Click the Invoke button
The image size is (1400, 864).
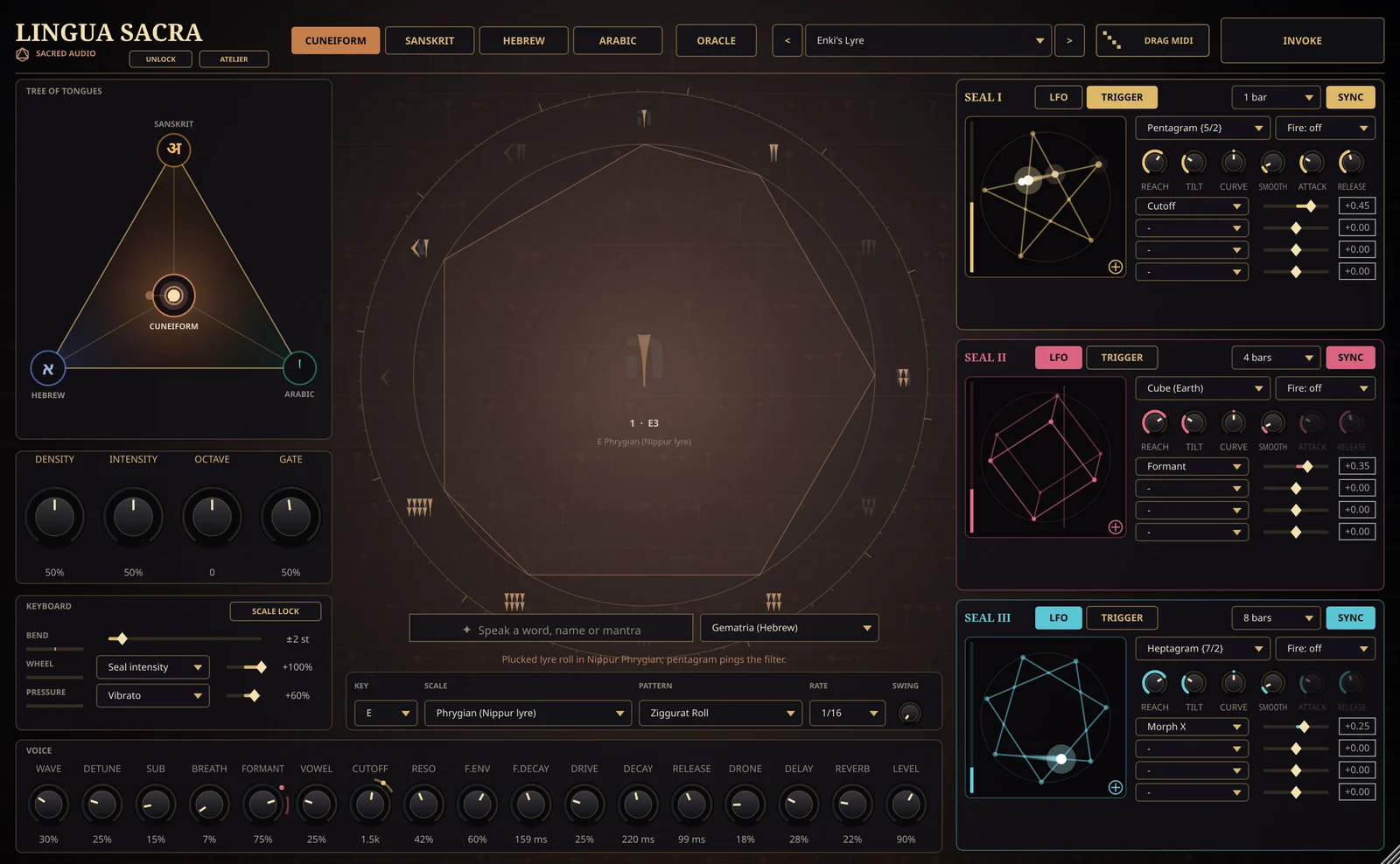point(1302,40)
